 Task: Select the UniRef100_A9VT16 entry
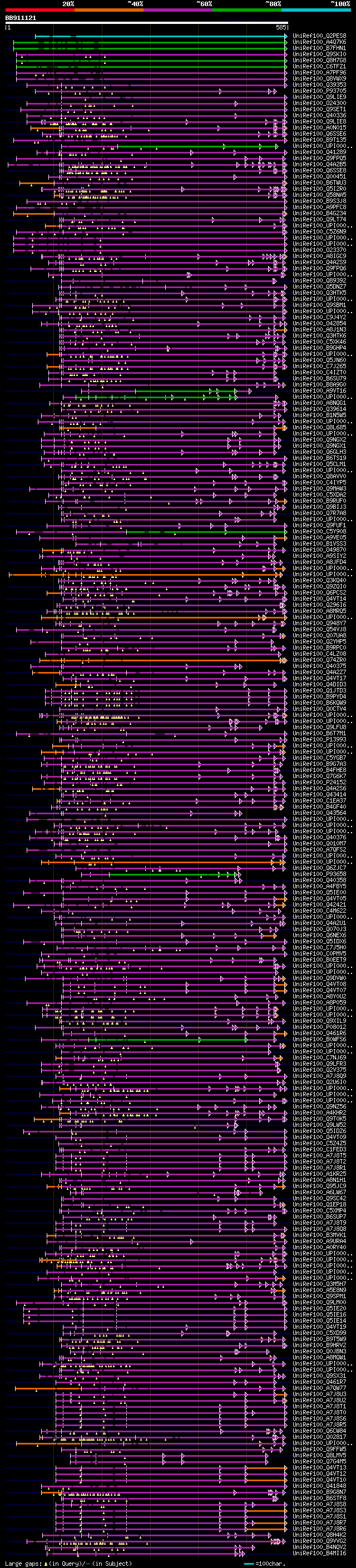(x=319, y=391)
